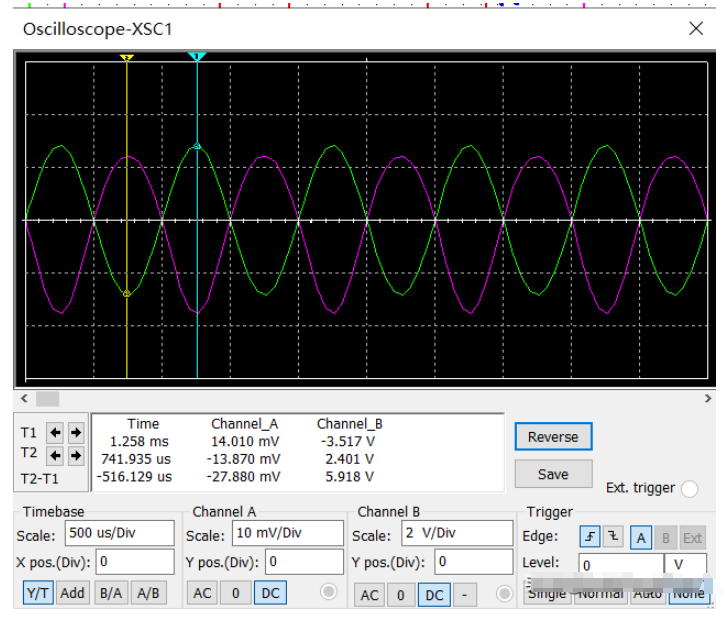Invert Channel B with minus button
This screenshot has width=725, height=617.
pyautogui.click(x=465, y=595)
